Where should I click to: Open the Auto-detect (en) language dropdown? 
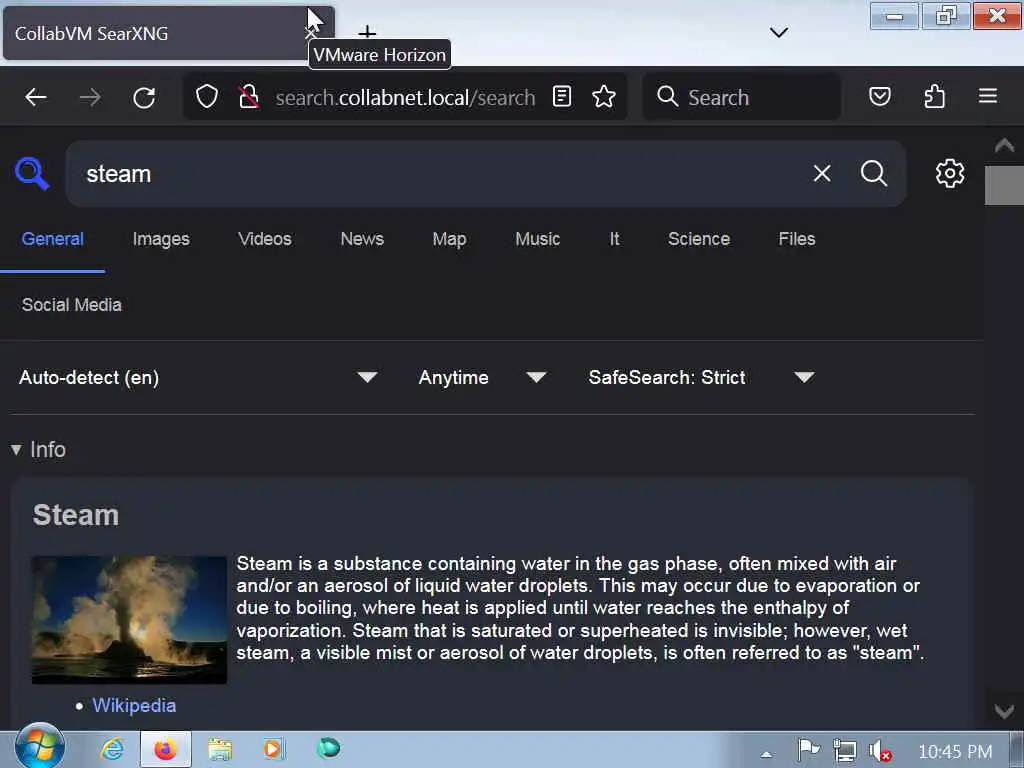tap(199, 377)
